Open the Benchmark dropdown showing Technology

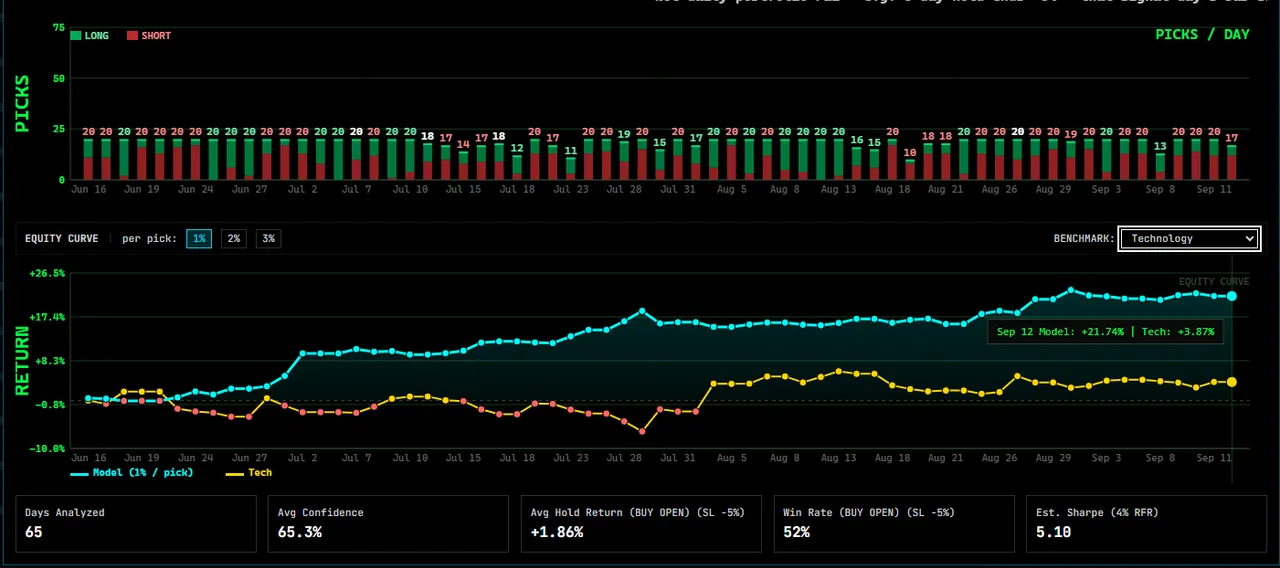(x=1188, y=239)
